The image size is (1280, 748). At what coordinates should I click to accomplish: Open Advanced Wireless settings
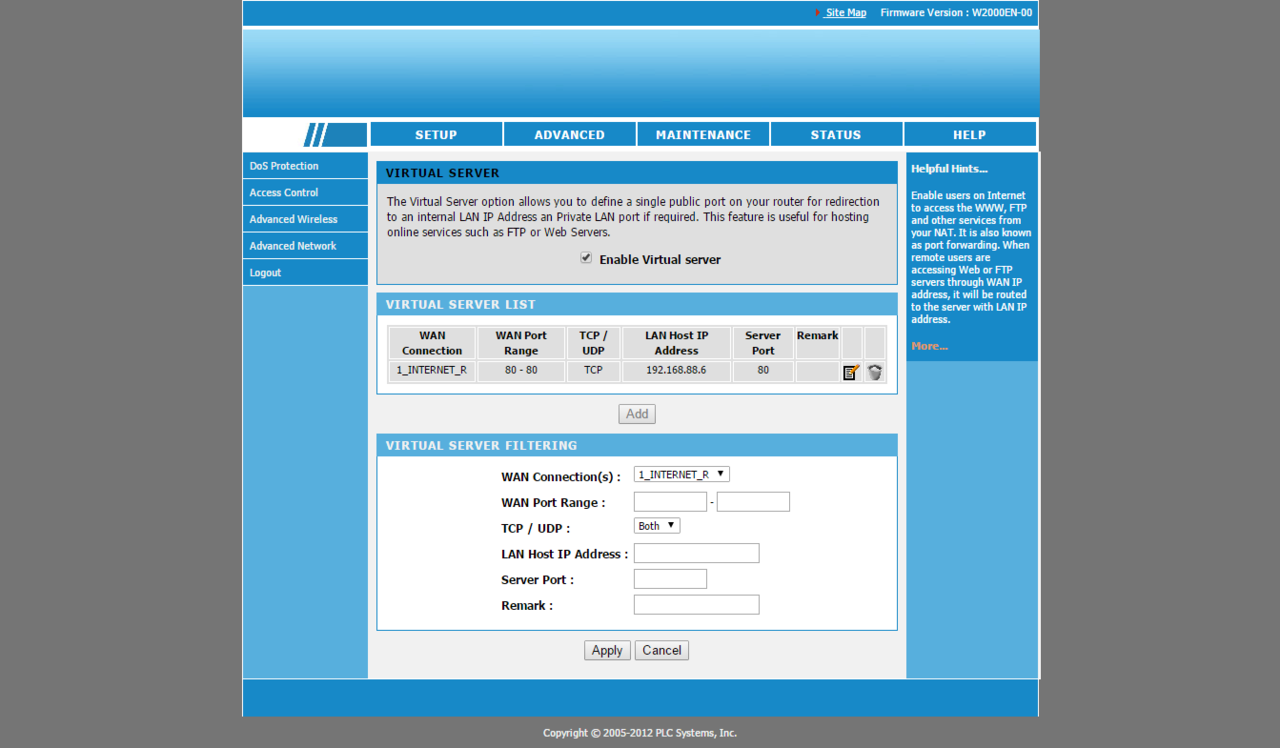coord(305,219)
